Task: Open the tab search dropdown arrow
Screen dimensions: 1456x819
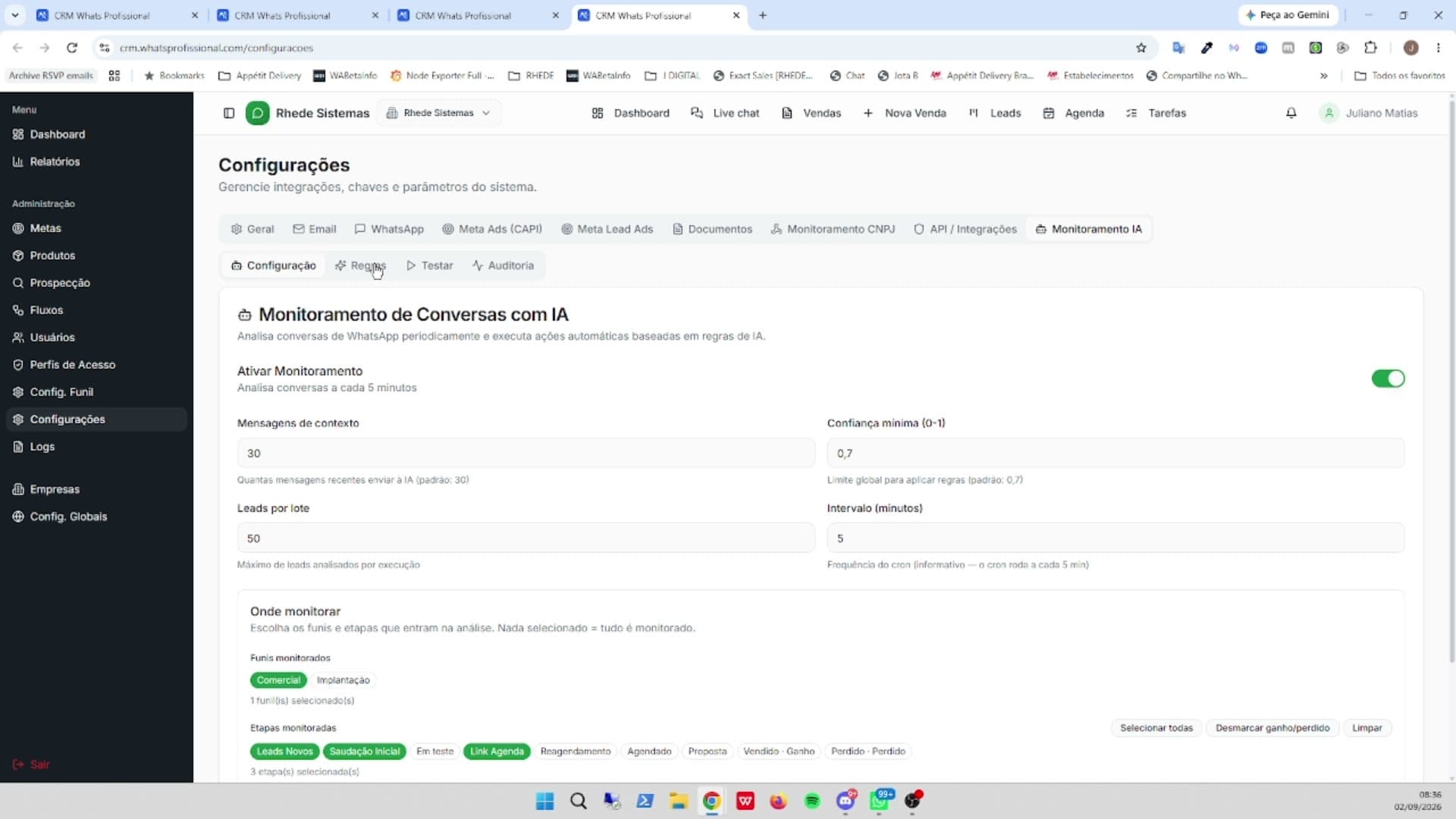Action: pyautogui.click(x=14, y=15)
